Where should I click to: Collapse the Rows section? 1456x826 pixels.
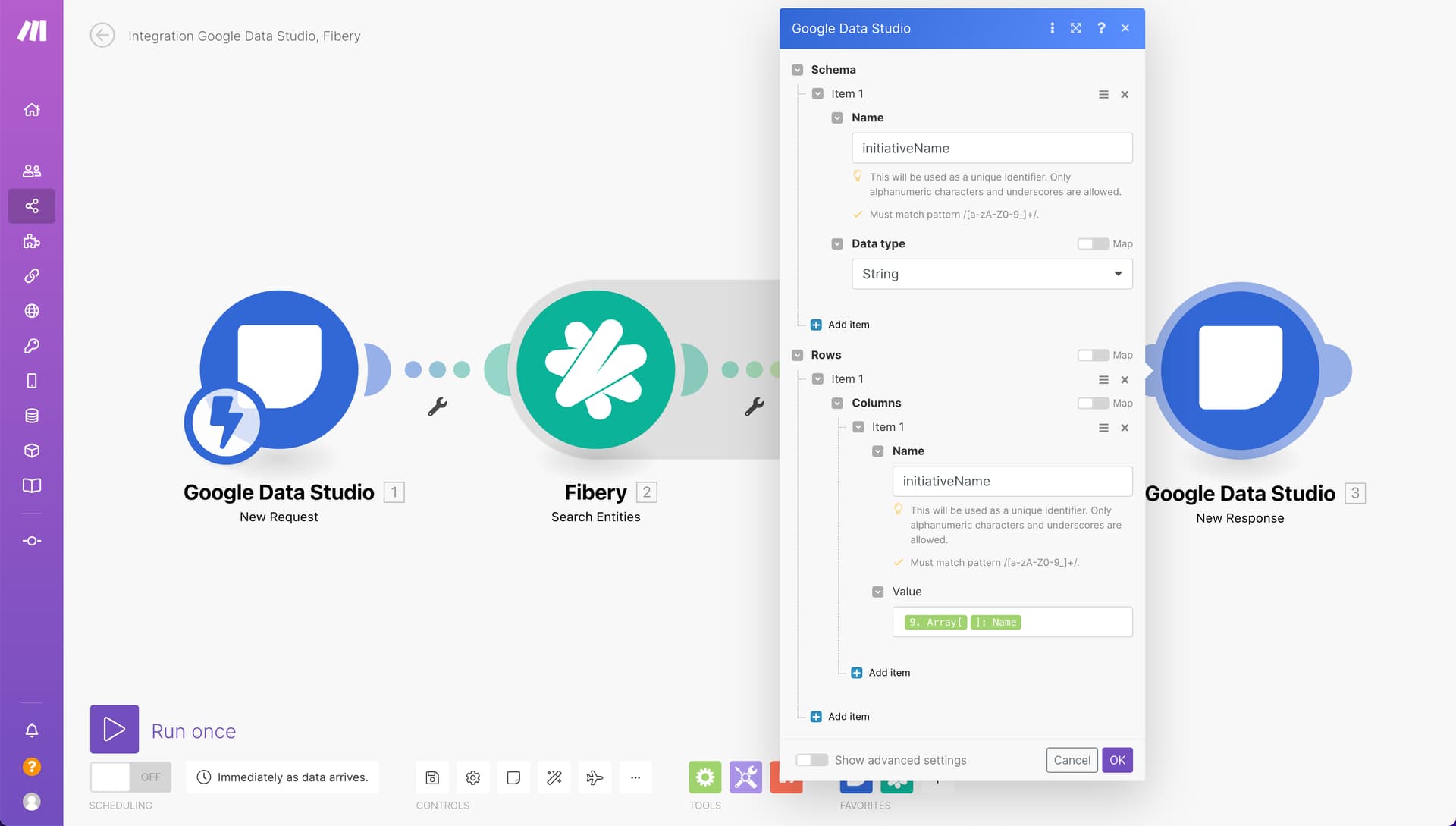[x=798, y=355]
